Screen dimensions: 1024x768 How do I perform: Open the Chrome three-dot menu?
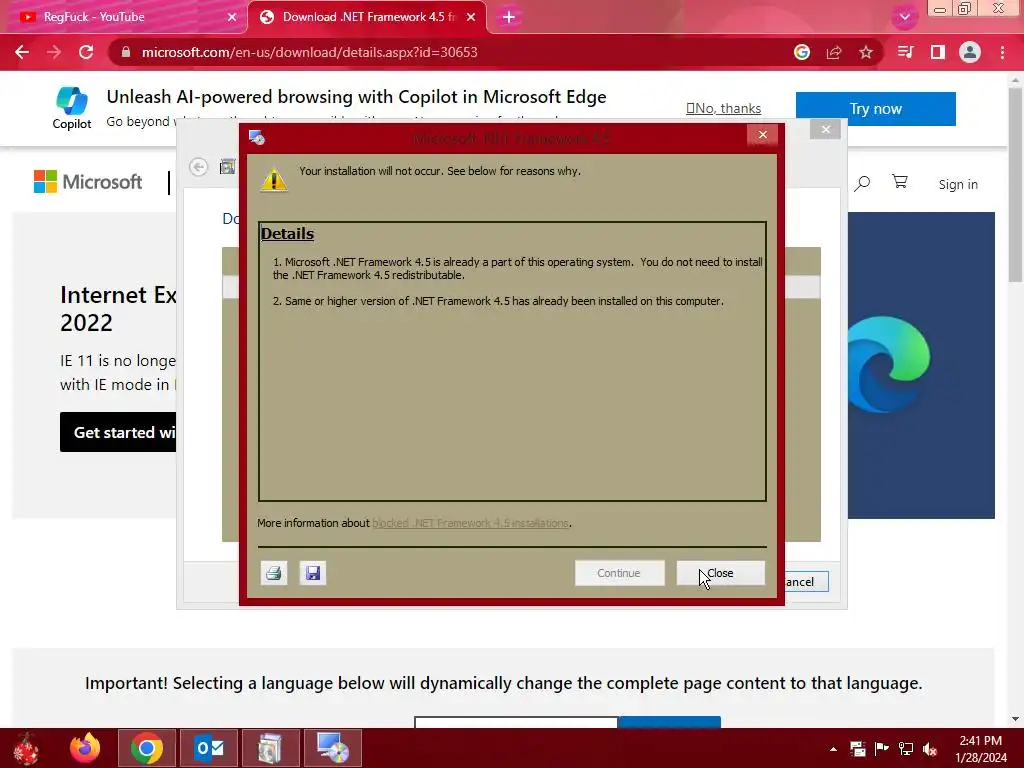[x=1002, y=52]
